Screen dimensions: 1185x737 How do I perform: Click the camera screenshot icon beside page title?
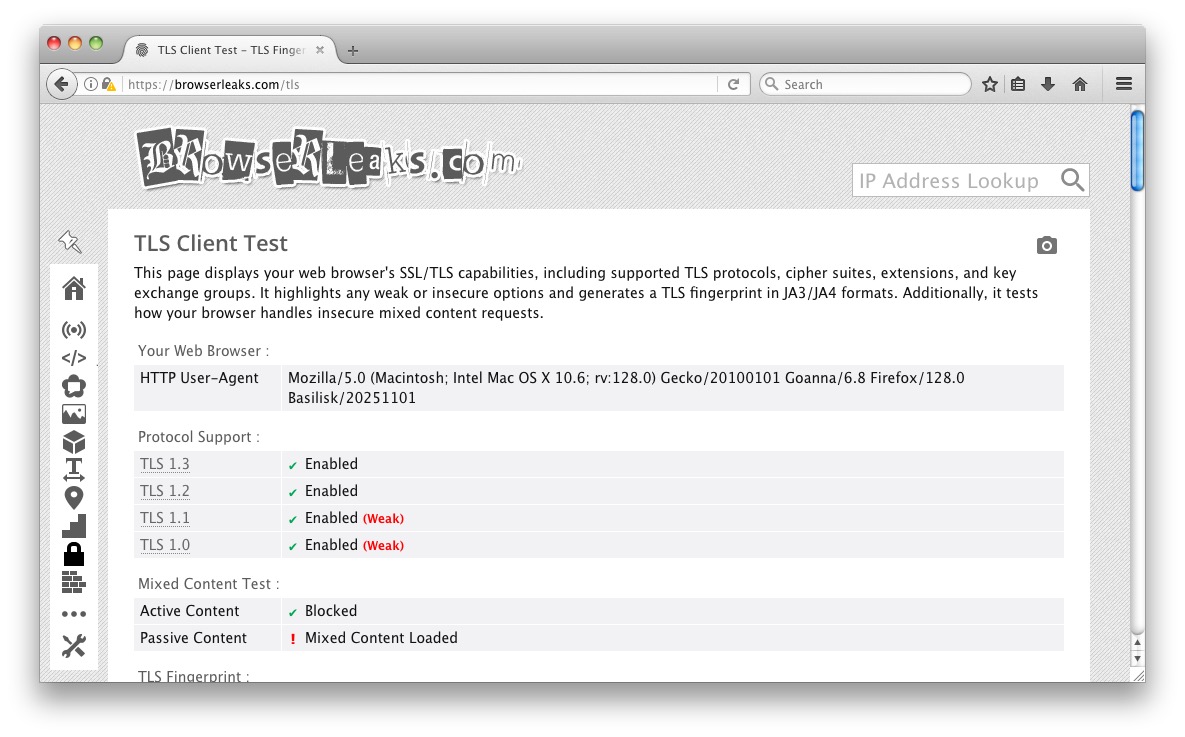point(1046,245)
